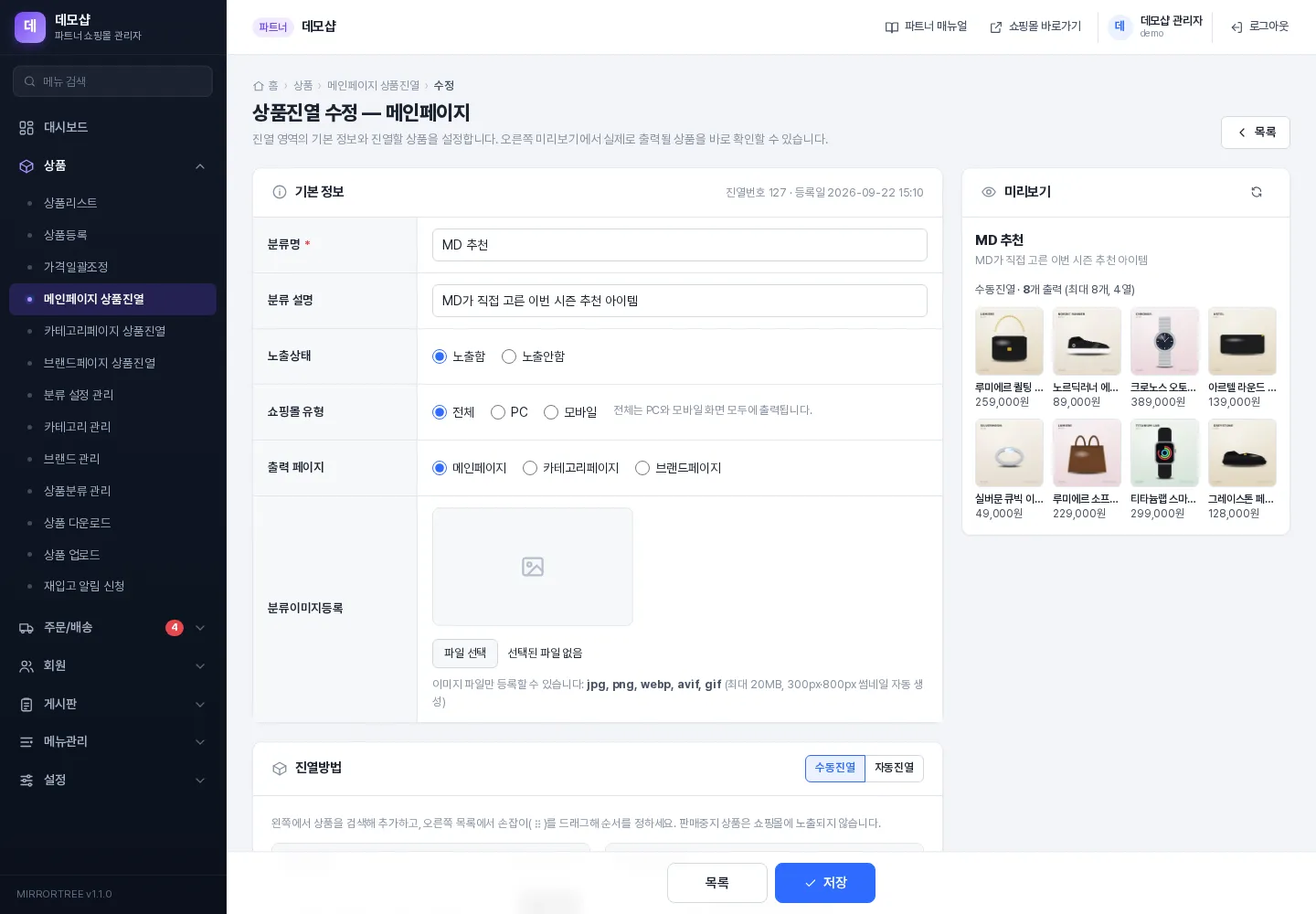Viewport: 1316px width, 914px height.
Task: Click the 쇼핑몰 바로가기 external link icon
Action: (996, 27)
